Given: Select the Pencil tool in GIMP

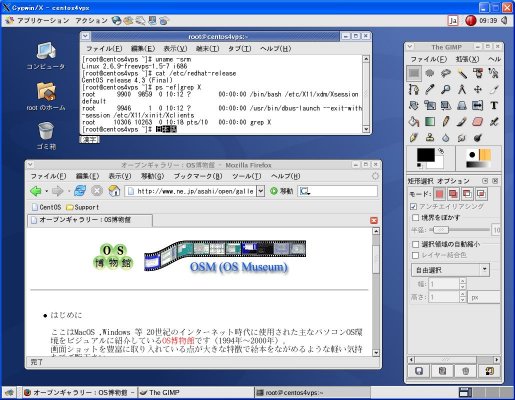Looking at the screenshot, I should pos(446,122).
